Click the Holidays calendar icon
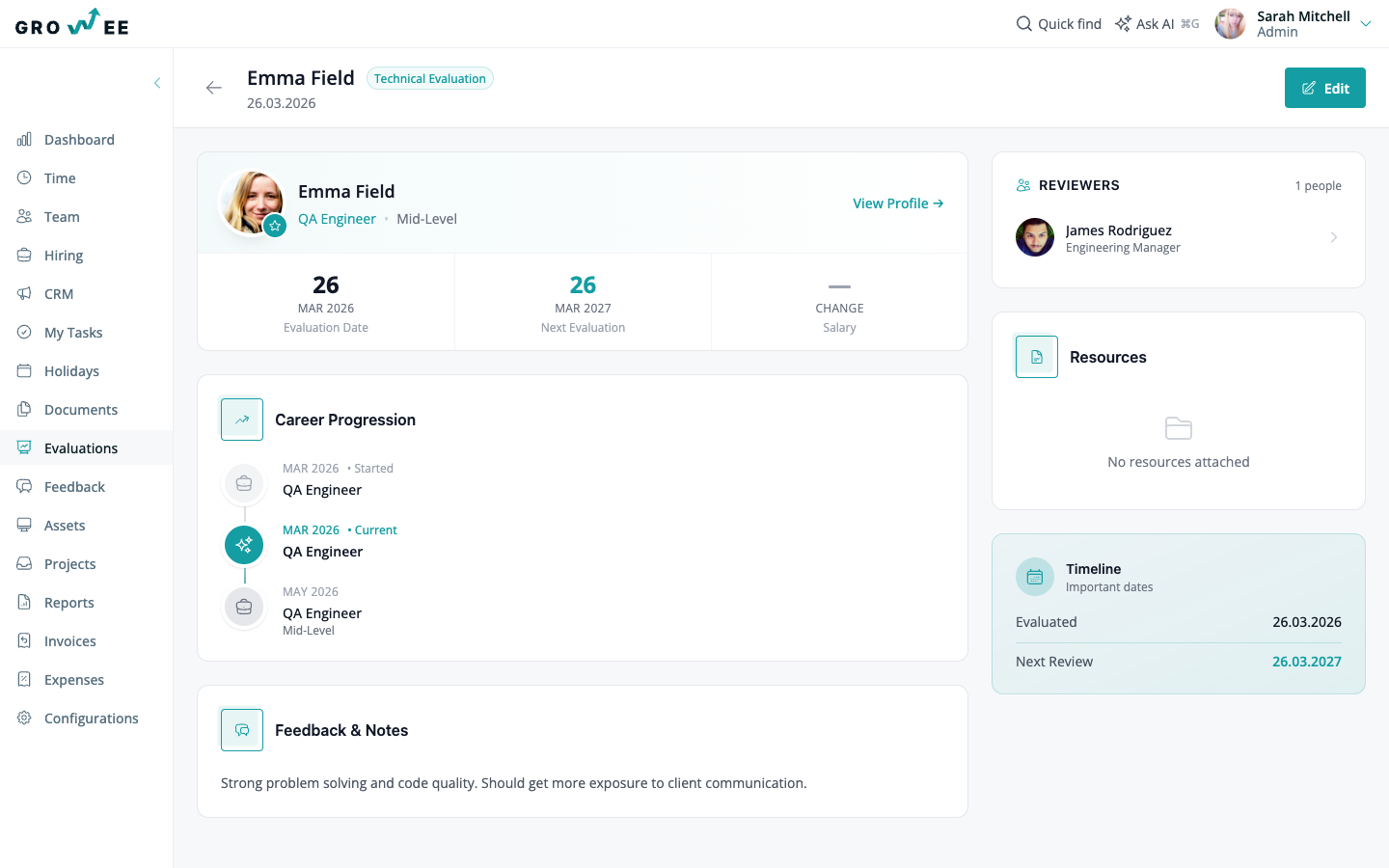The height and width of the screenshot is (868, 1389). (24, 371)
